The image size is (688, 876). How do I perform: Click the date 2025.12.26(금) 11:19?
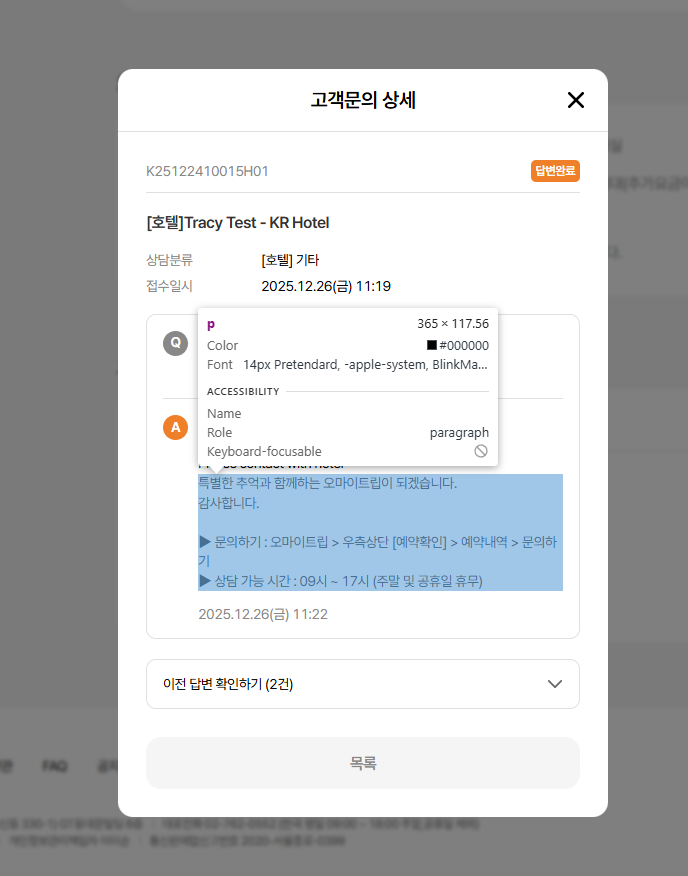[326, 286]
